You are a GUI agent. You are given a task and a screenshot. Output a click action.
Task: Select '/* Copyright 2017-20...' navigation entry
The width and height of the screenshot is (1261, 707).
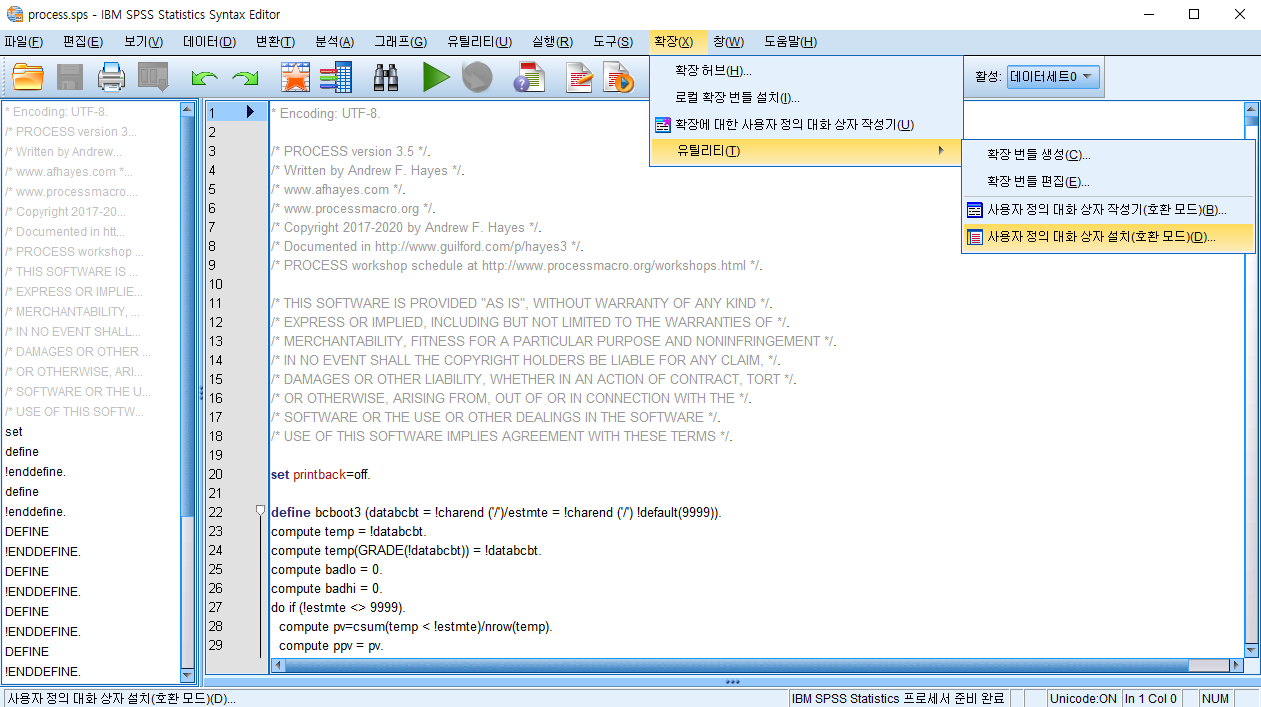click(x=66, y=212)
